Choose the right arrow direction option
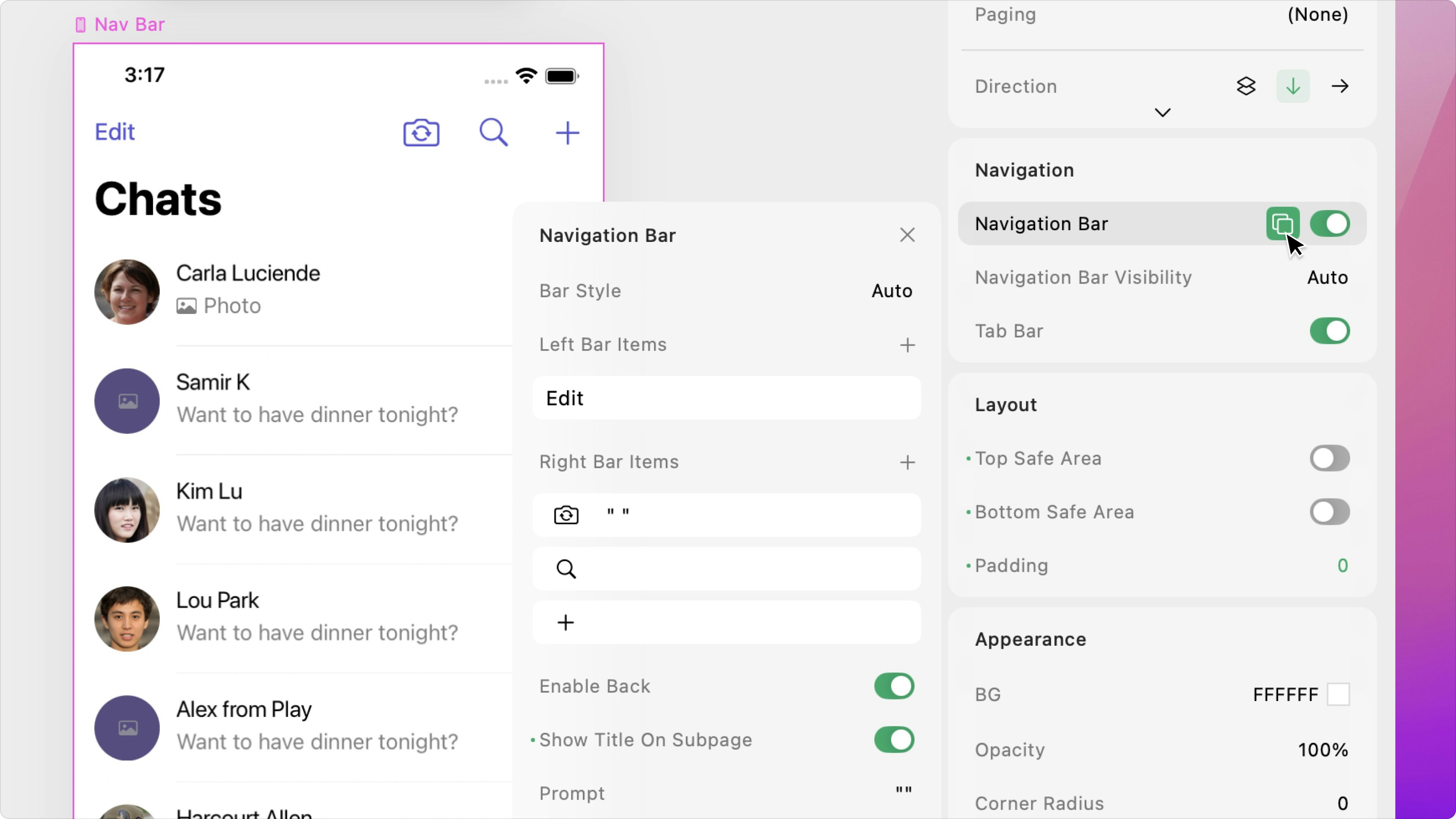This screenshot has height=819, width=1456. pos(1340,86)
